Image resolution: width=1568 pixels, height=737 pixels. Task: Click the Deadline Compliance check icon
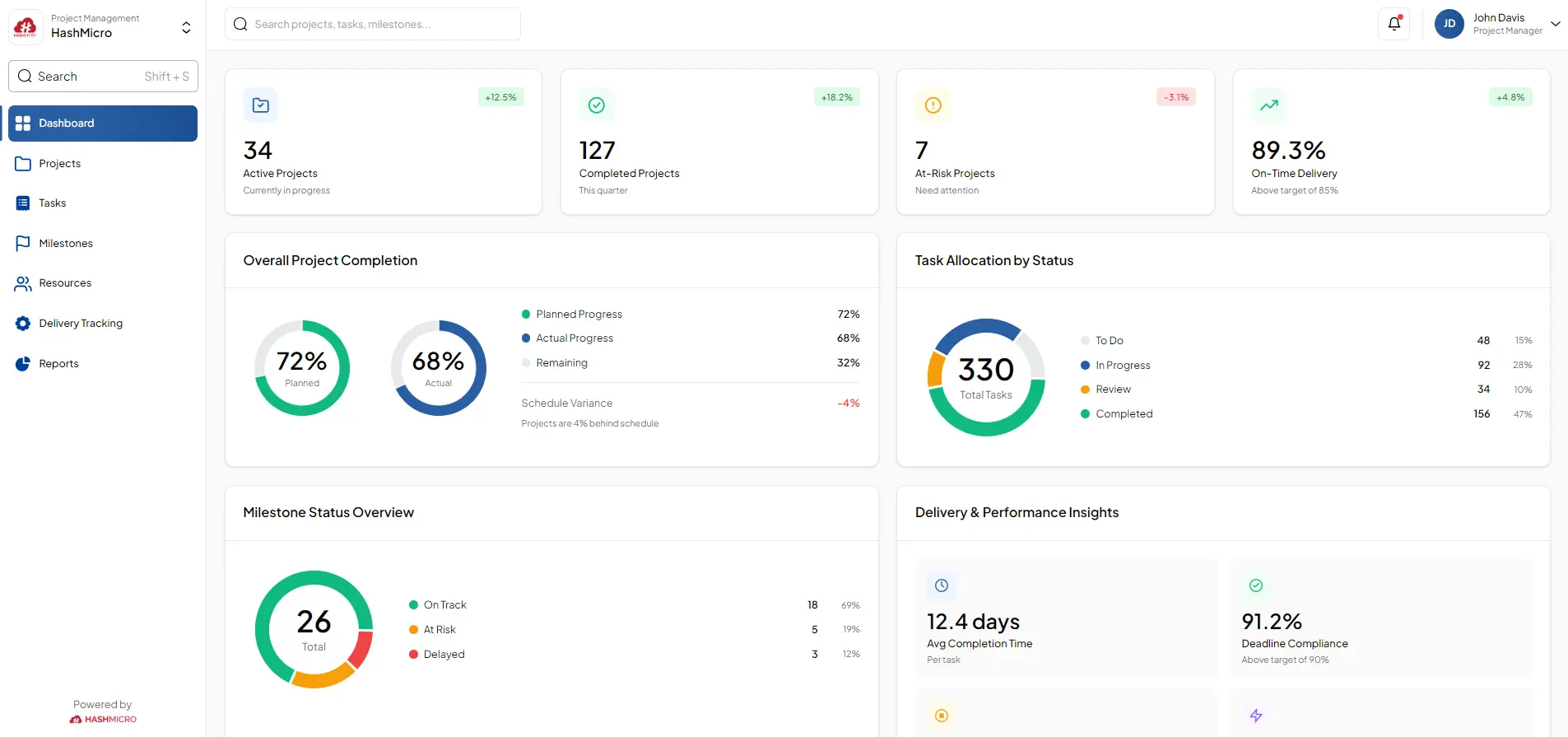(1255, 585)
